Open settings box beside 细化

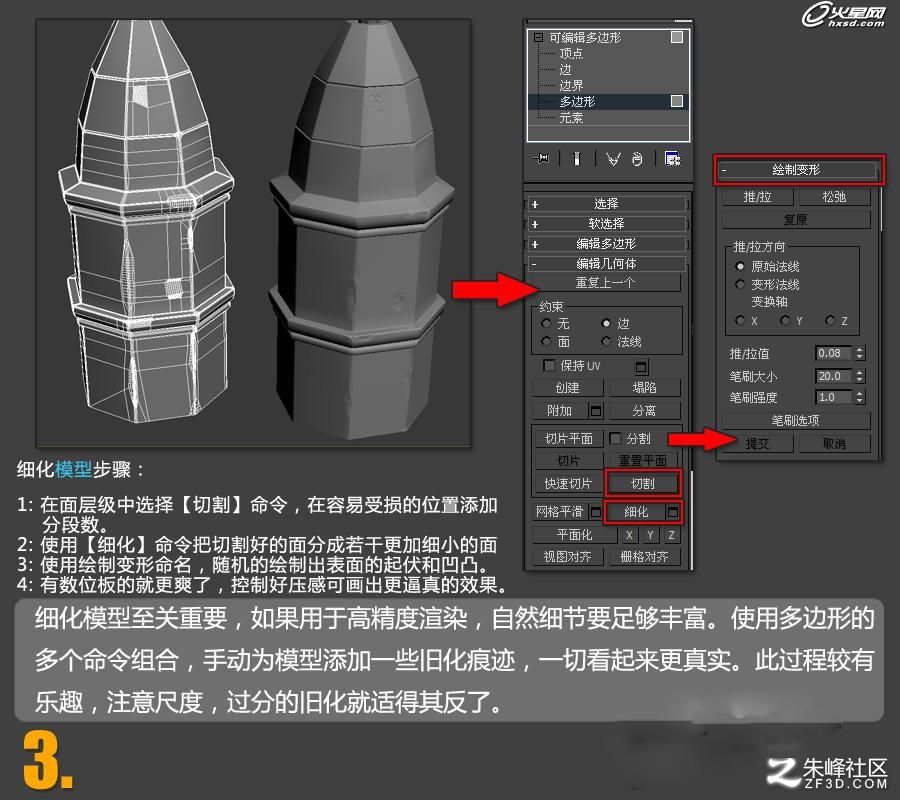(672, 511)
